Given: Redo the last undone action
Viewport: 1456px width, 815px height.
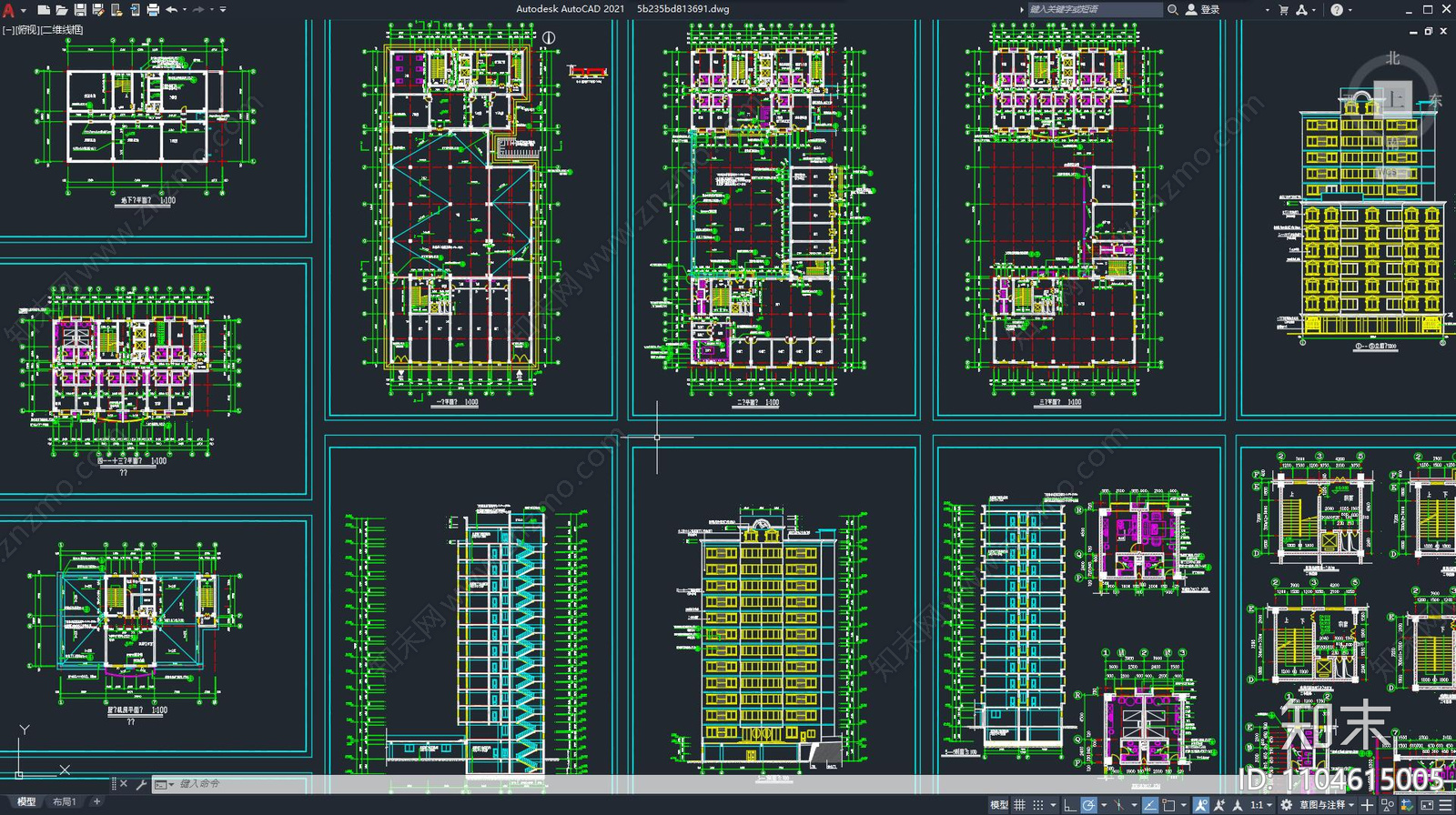Looking at the screenshot, I should (x=198, y=9).
